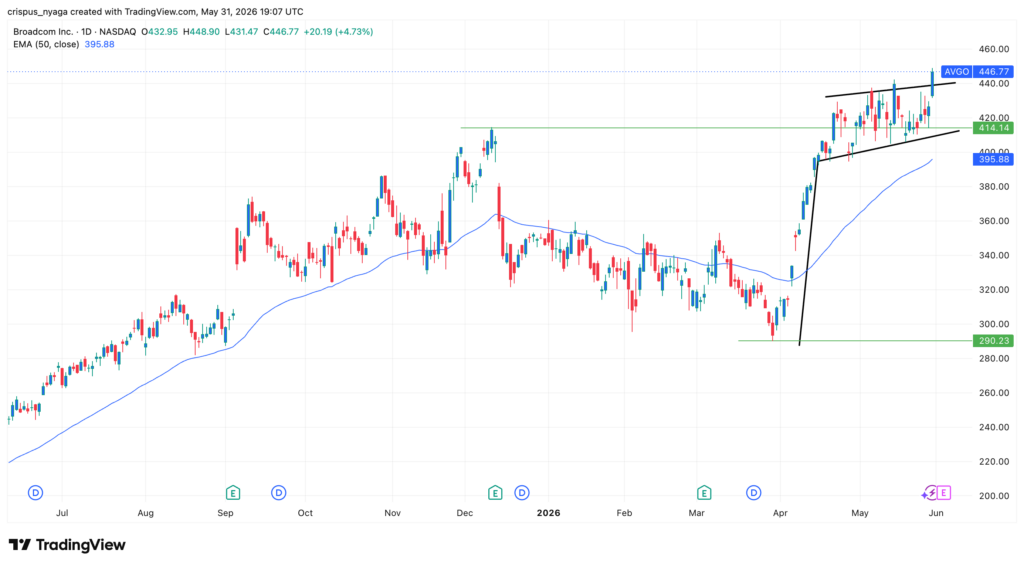Image resolution: width=1024 pixels, height=567 pixels.
Task: Click the low value L431.47
Action: point(242,31)
